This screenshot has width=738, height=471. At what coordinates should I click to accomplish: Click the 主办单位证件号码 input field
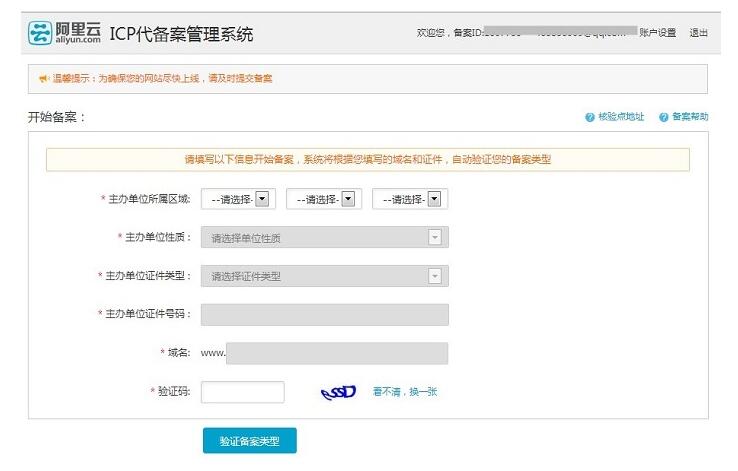point(324,315)
